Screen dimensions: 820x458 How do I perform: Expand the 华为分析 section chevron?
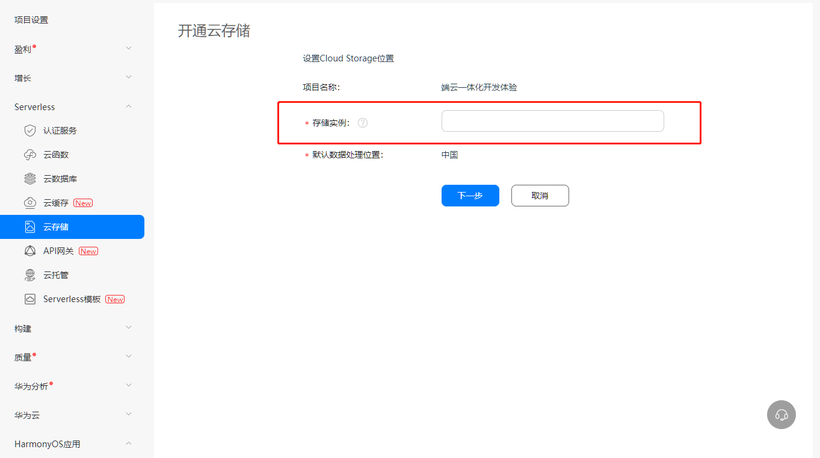tap(129, 385)
